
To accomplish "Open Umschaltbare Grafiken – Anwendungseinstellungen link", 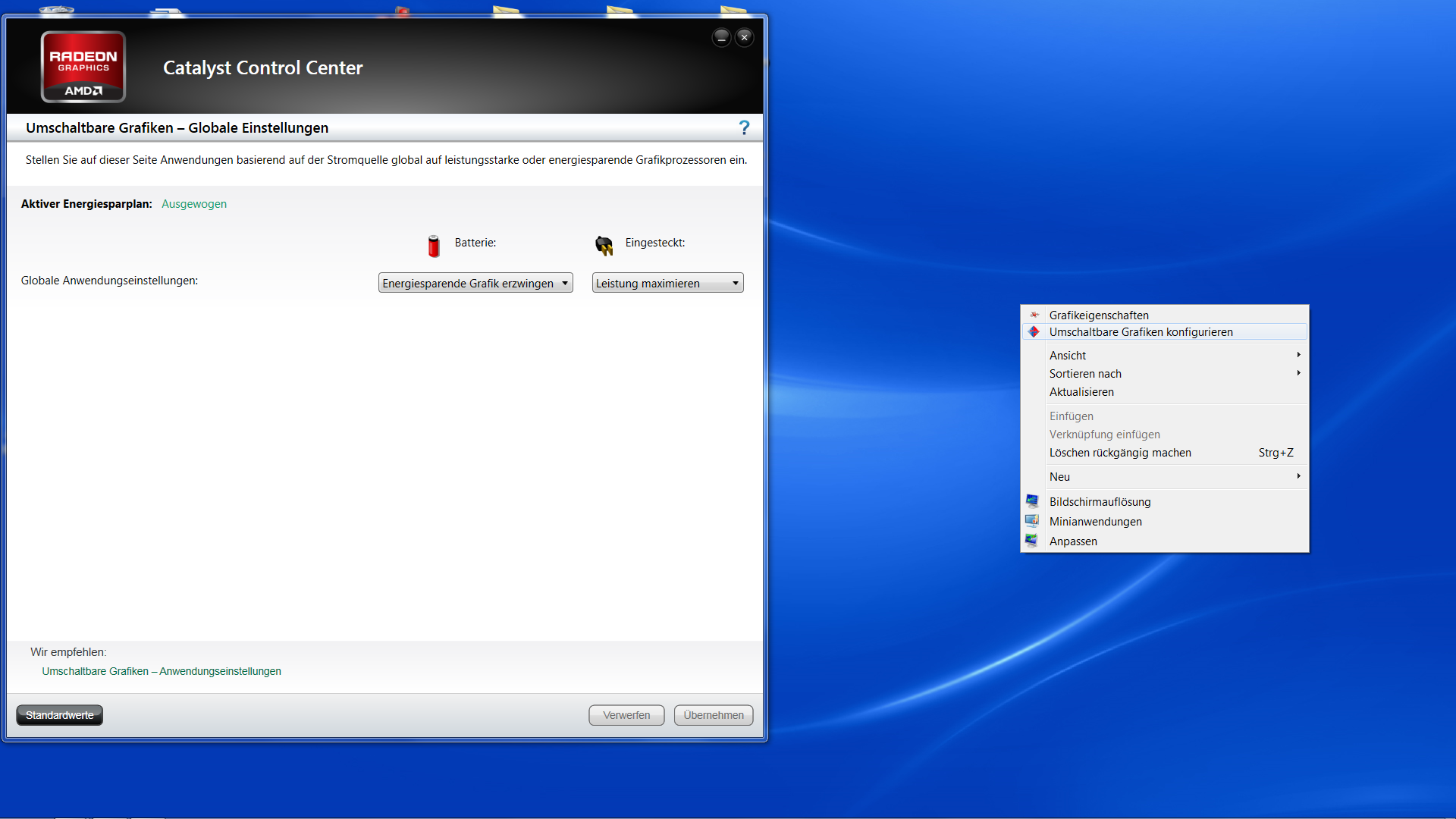I will (162, 671).
